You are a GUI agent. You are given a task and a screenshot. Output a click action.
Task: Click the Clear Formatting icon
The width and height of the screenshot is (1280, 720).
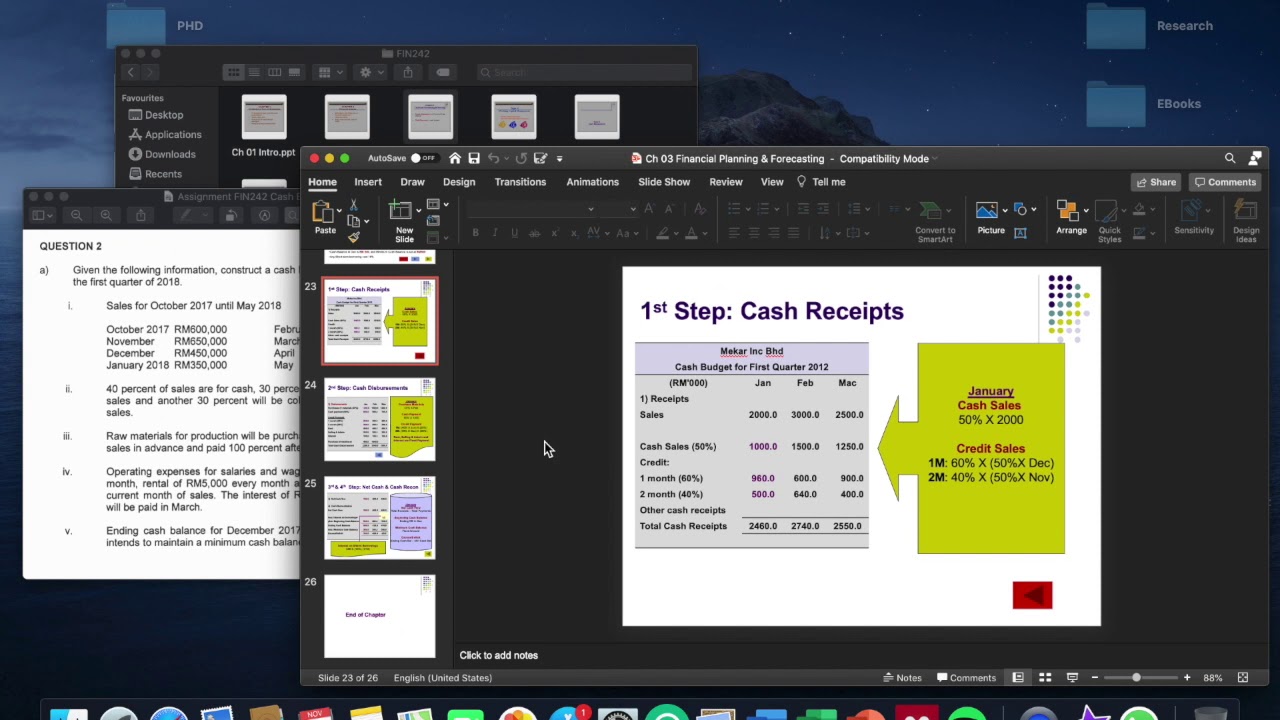[699, 208]
